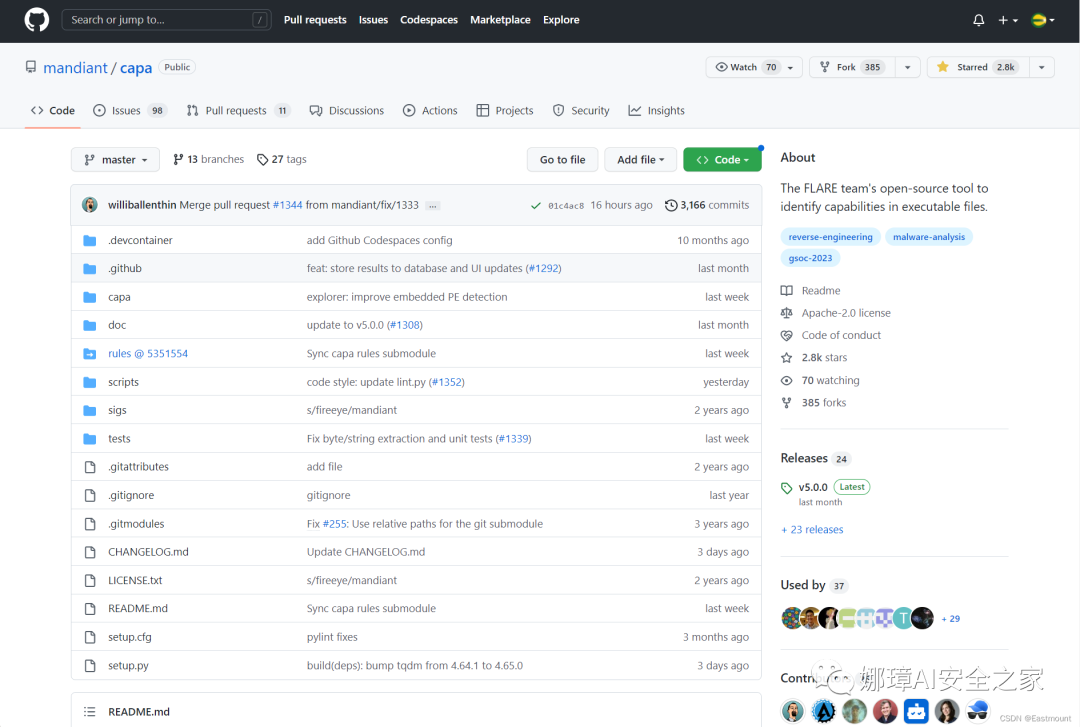Open the Insights tab
Viewport: 1080px width, 727px height.
(x=656, y=110)
